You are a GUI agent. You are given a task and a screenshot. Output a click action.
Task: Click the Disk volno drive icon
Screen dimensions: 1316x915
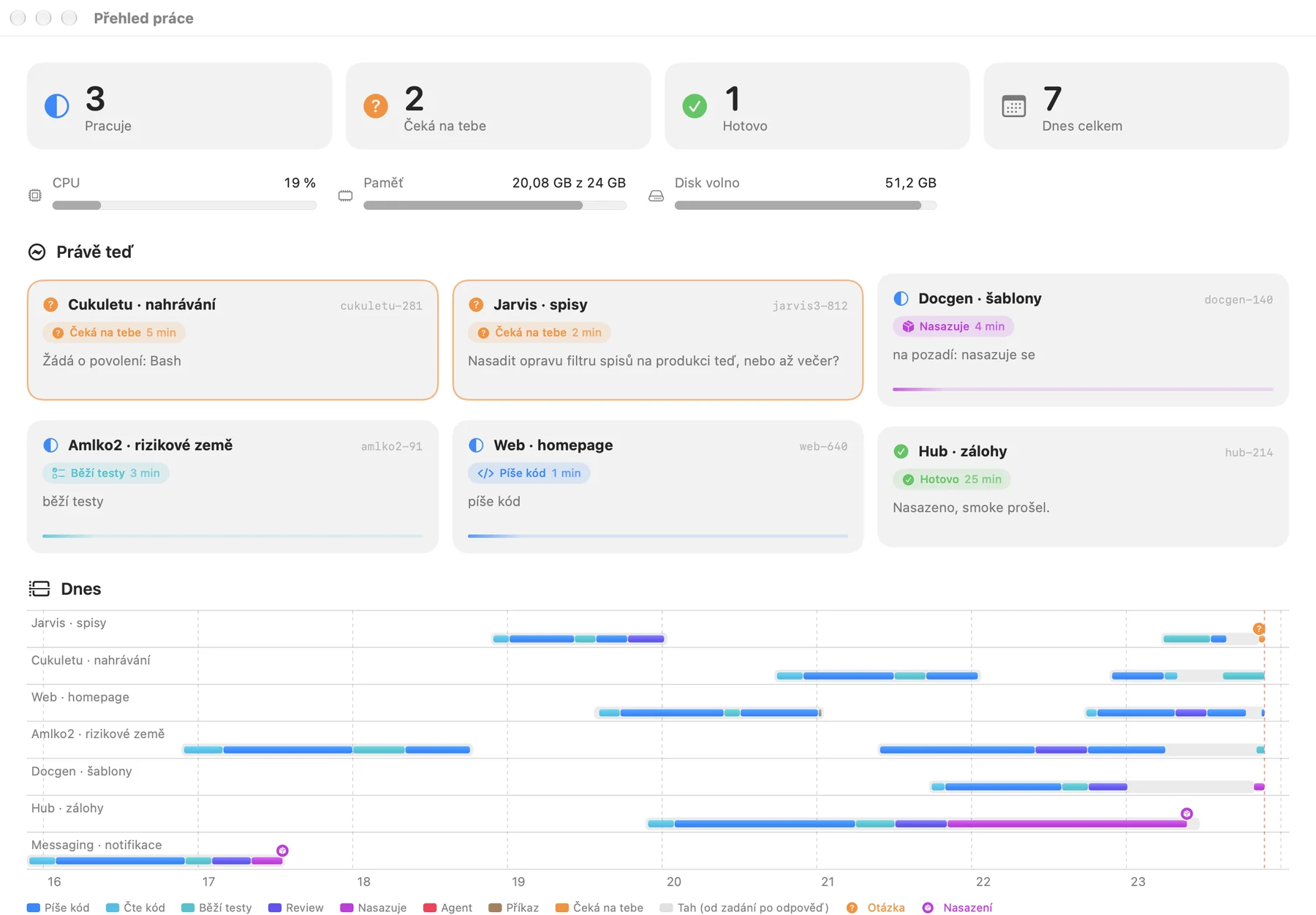tap(657, 195)
